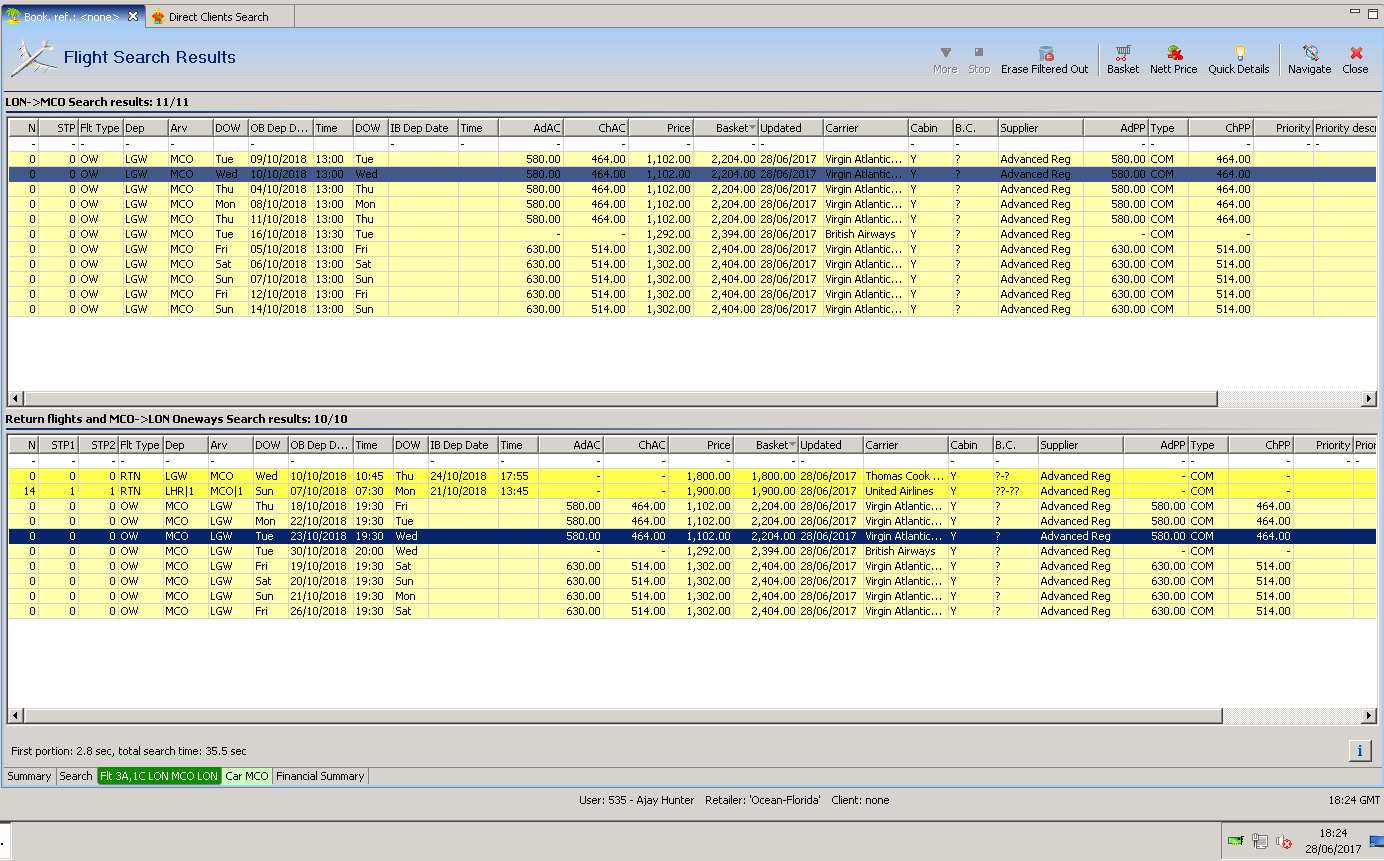The width and height of the screenshot is (1384, 861).
Task: Switch to the Direct Clients Search tab
Action: pos(217,17)
